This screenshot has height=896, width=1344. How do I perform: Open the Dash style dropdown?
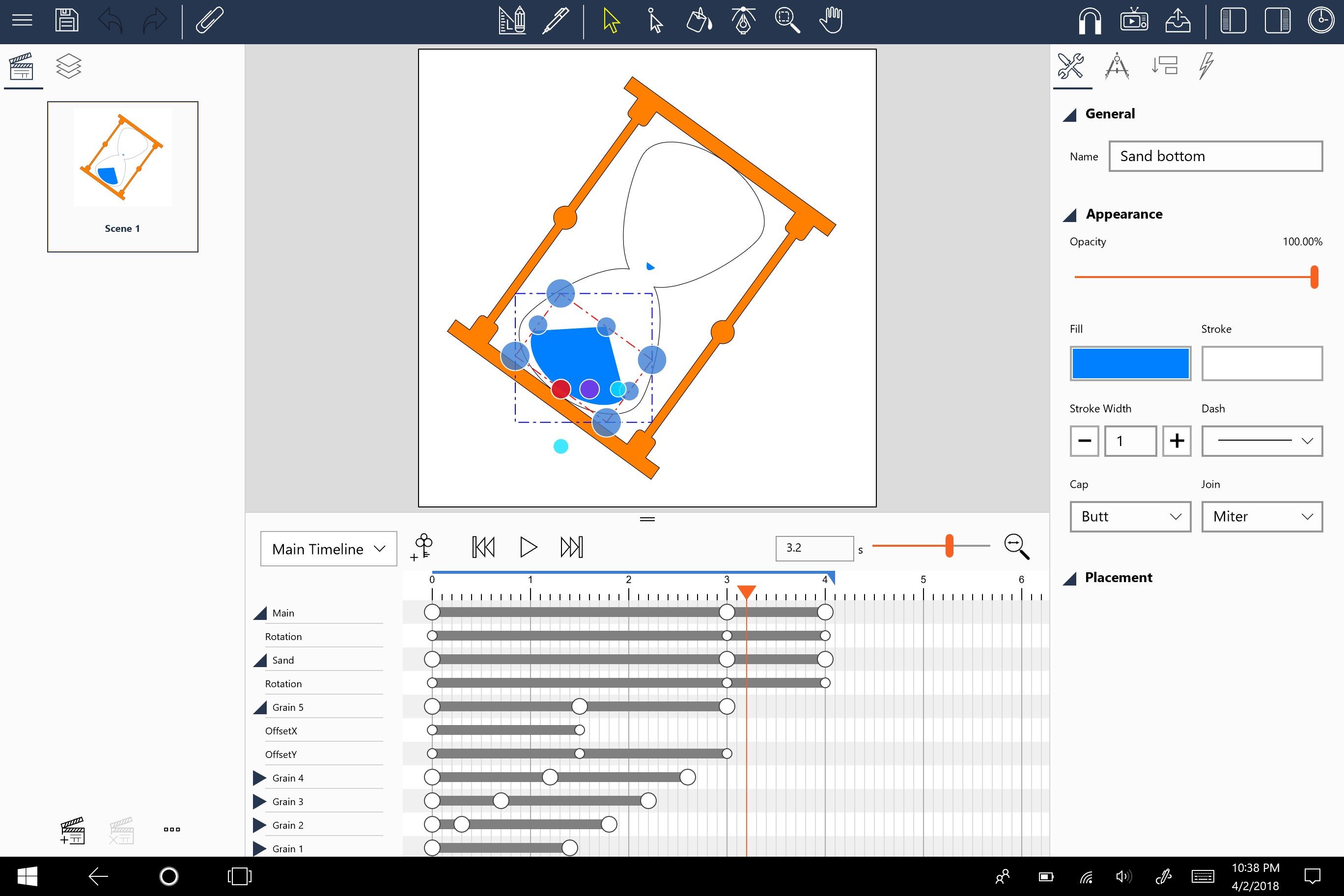[1262, 440]
